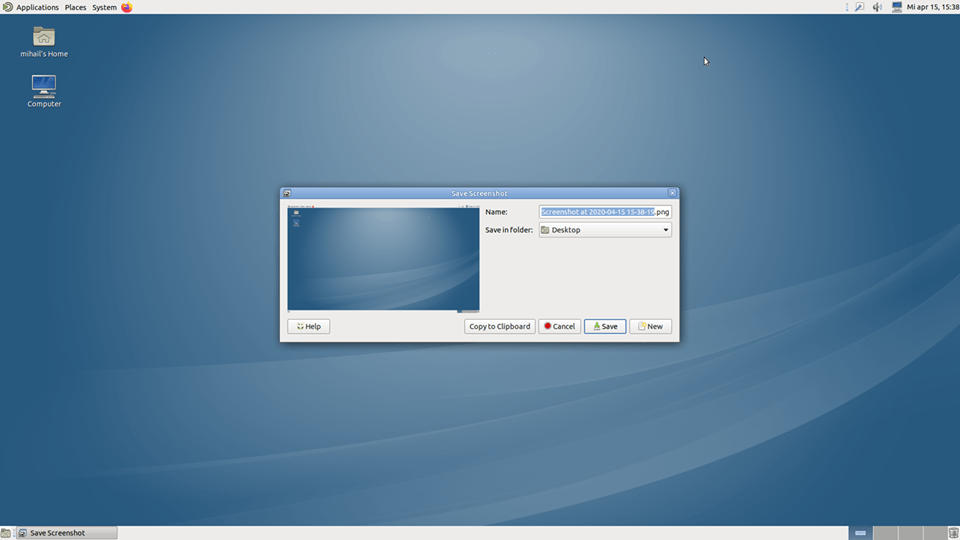Select the Computer desktop icon
This screenshot has width=960, height=540.
[x=44, y=86]
